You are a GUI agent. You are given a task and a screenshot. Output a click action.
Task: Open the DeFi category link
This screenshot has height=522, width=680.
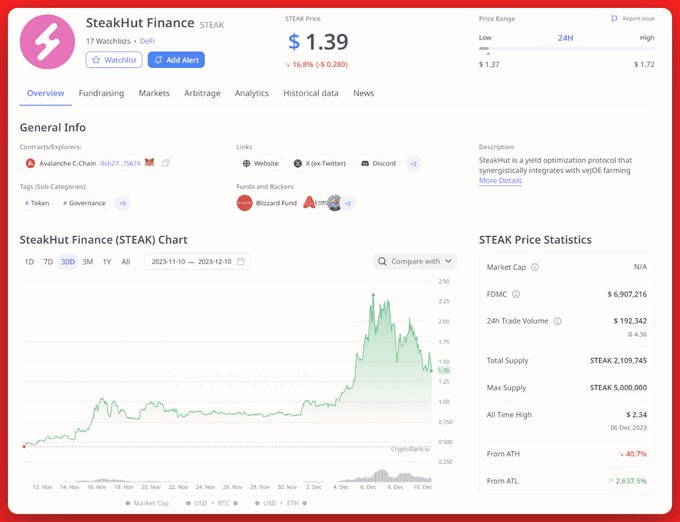coord(147,41)
